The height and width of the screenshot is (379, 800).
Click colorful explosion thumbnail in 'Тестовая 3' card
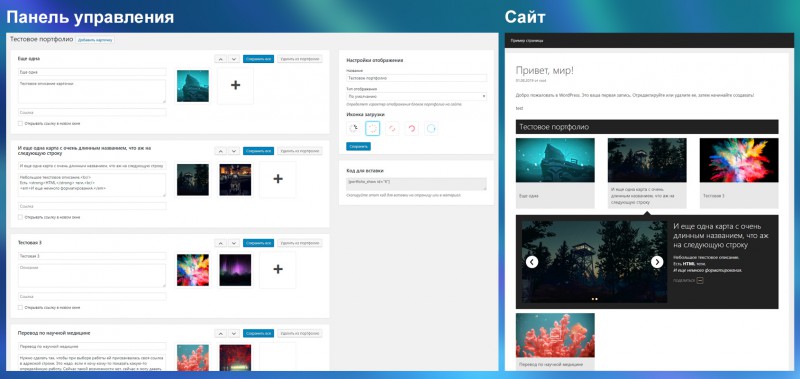point(193,270)
